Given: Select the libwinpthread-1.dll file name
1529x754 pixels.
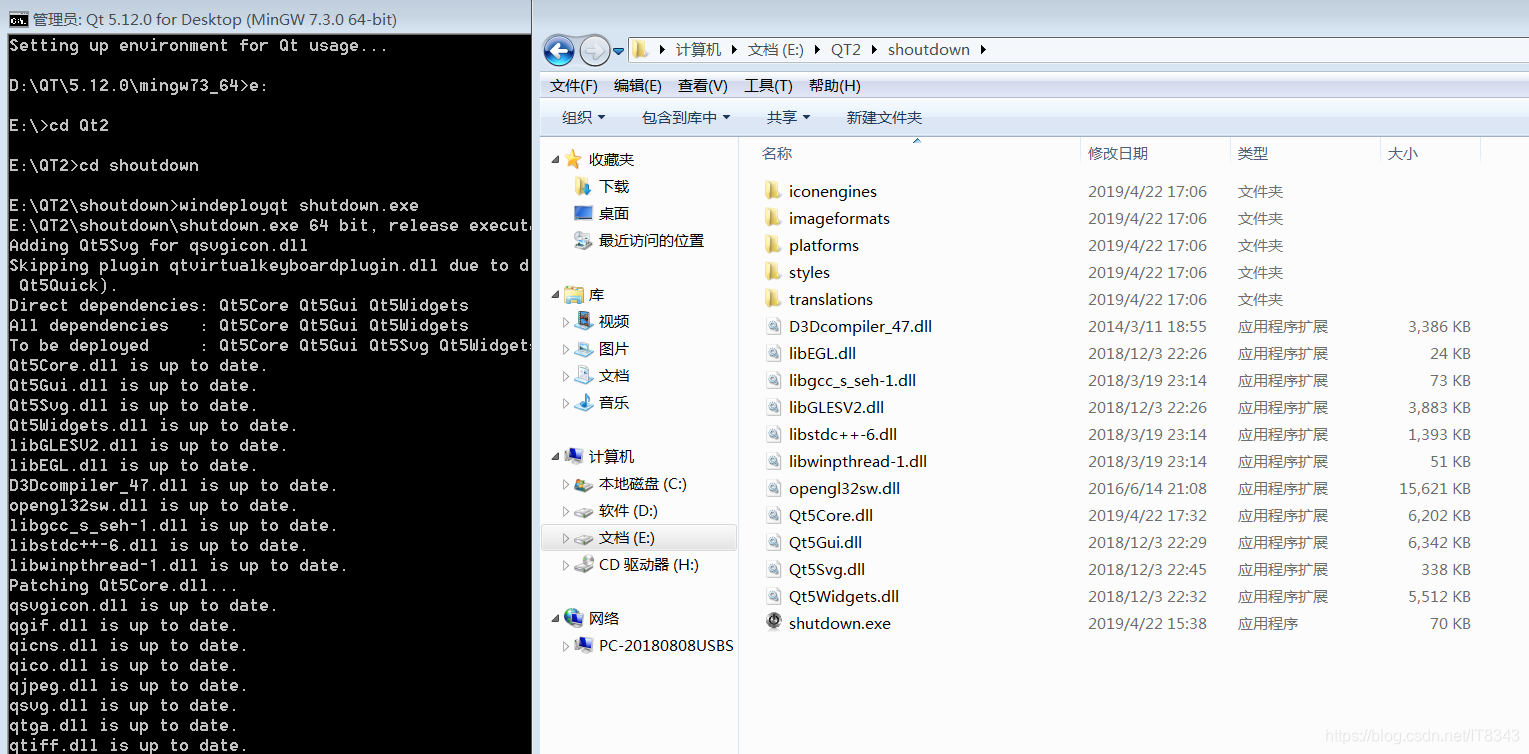Looking at the screenshot, I should tap(858, 461).
